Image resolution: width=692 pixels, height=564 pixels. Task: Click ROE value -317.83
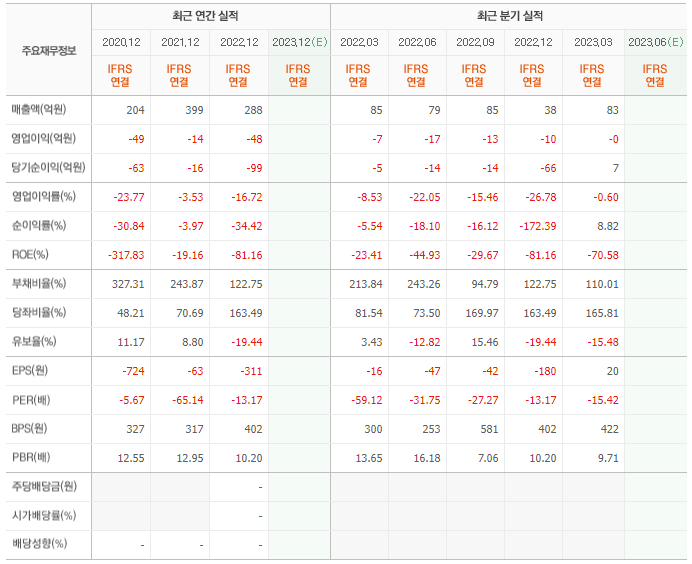pyautogui.click(x=126, y=256)
